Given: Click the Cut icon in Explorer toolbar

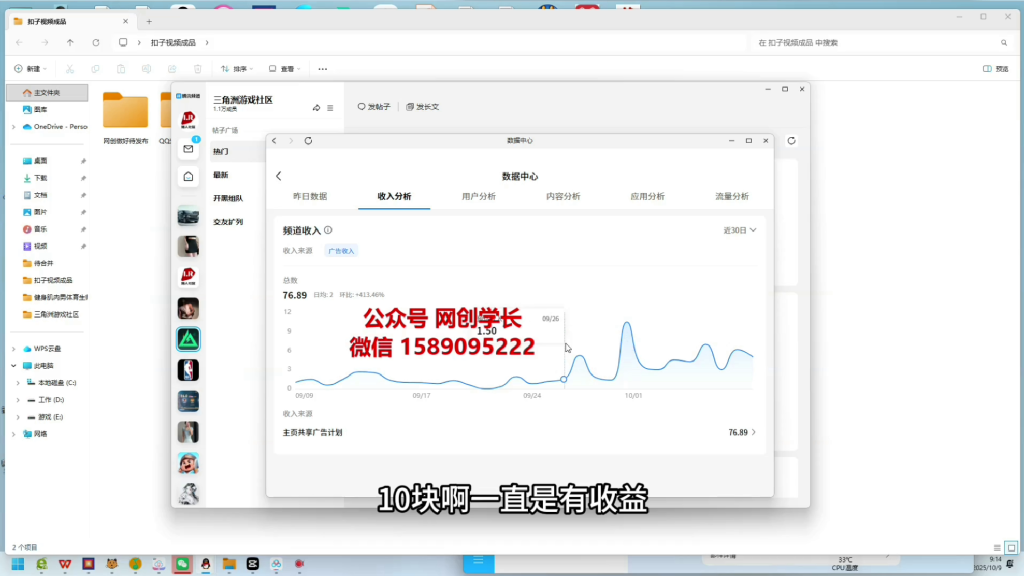Looking at the screenshot, I should point(68,69).
